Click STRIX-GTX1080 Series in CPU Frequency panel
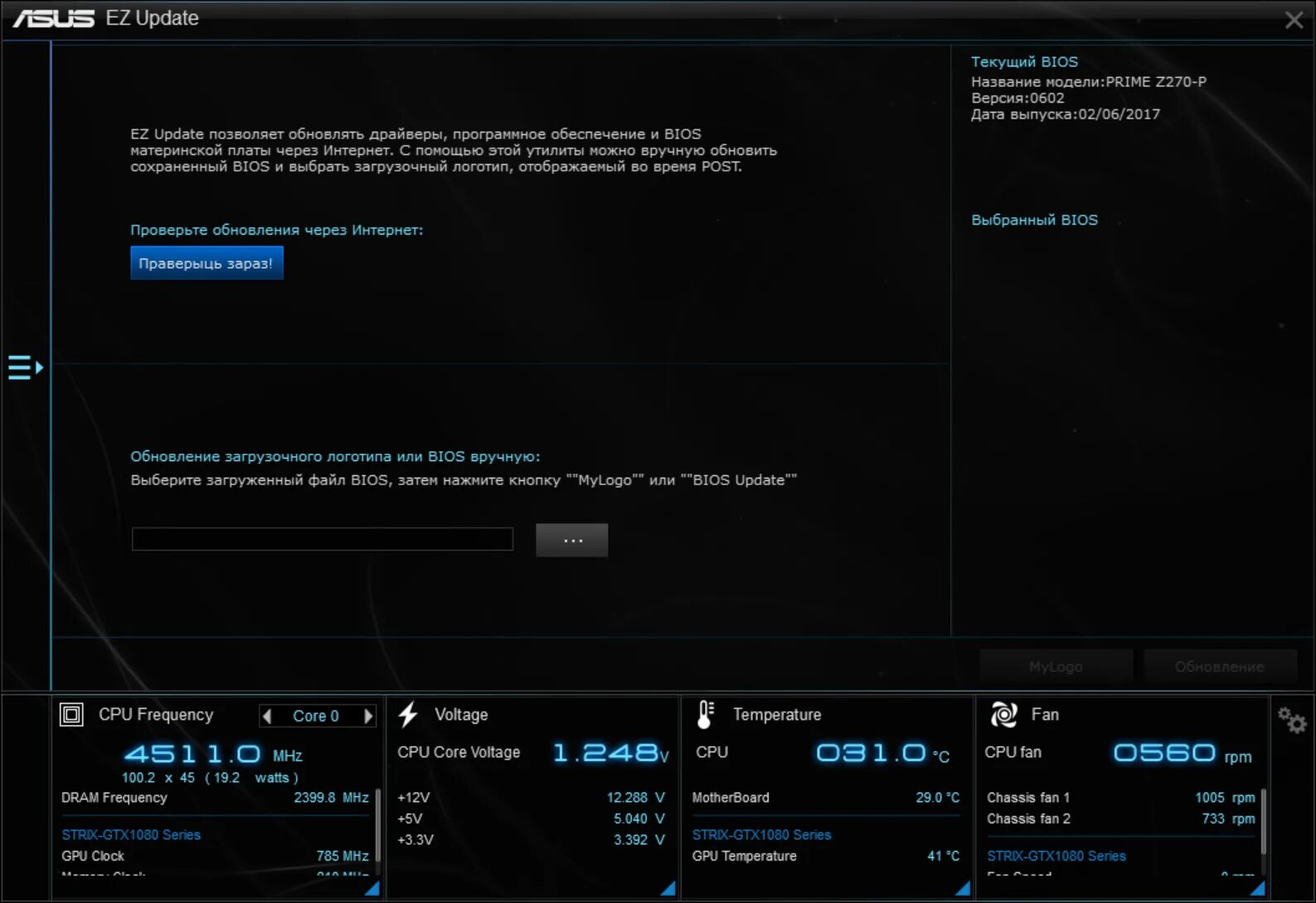 [131, 834]
